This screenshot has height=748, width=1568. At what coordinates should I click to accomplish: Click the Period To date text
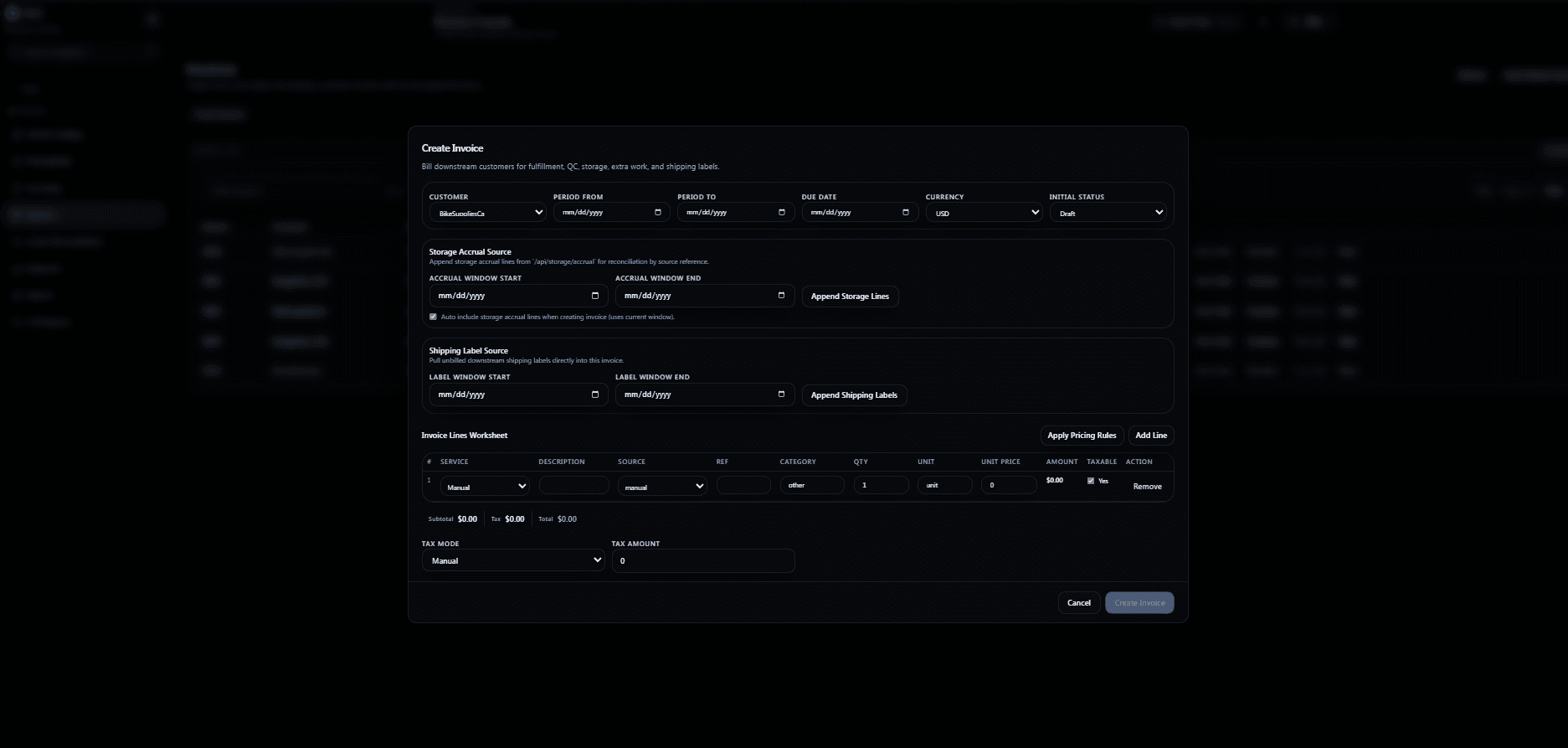click(x=707, y=213)
